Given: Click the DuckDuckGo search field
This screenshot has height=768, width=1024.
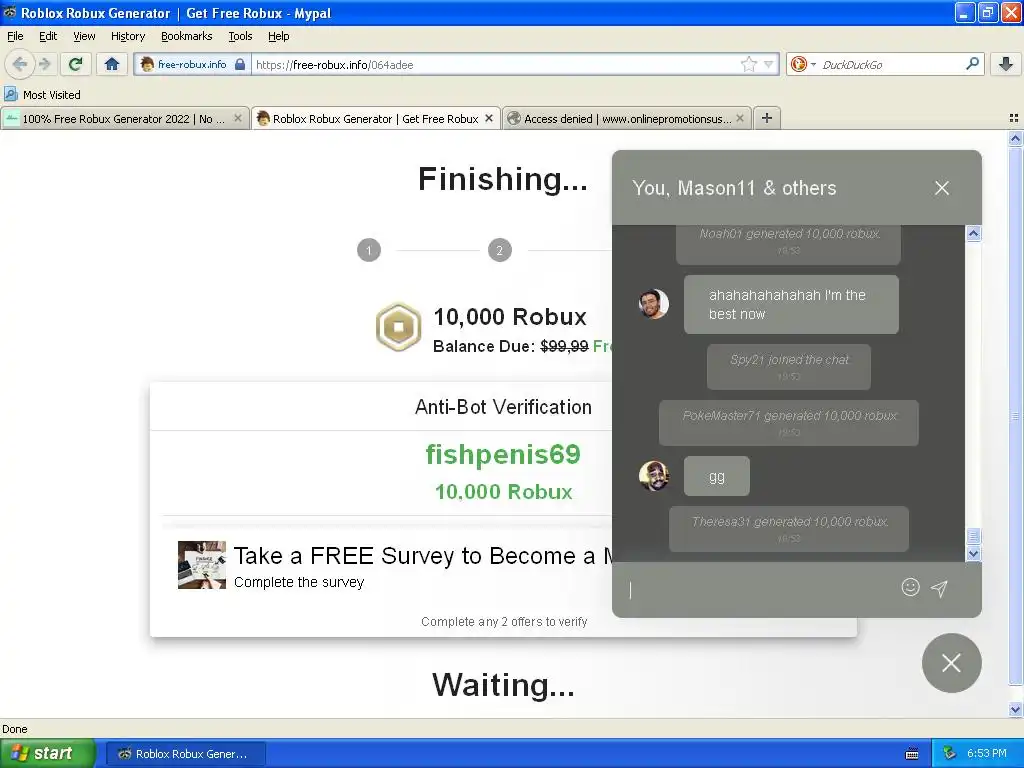Looking at the screenshot, I should pos(891,64).
